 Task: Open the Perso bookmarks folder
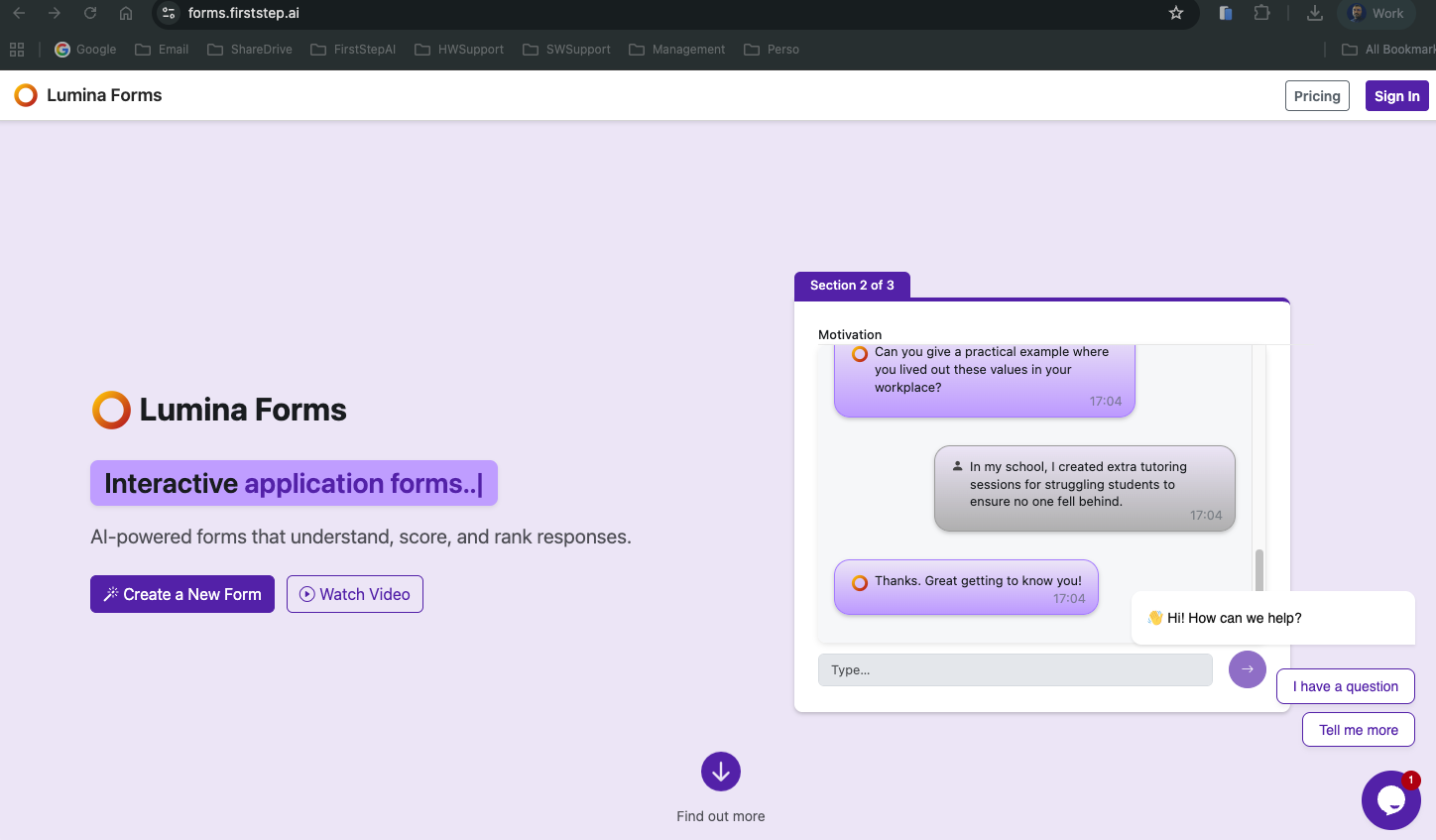(772, 50)
